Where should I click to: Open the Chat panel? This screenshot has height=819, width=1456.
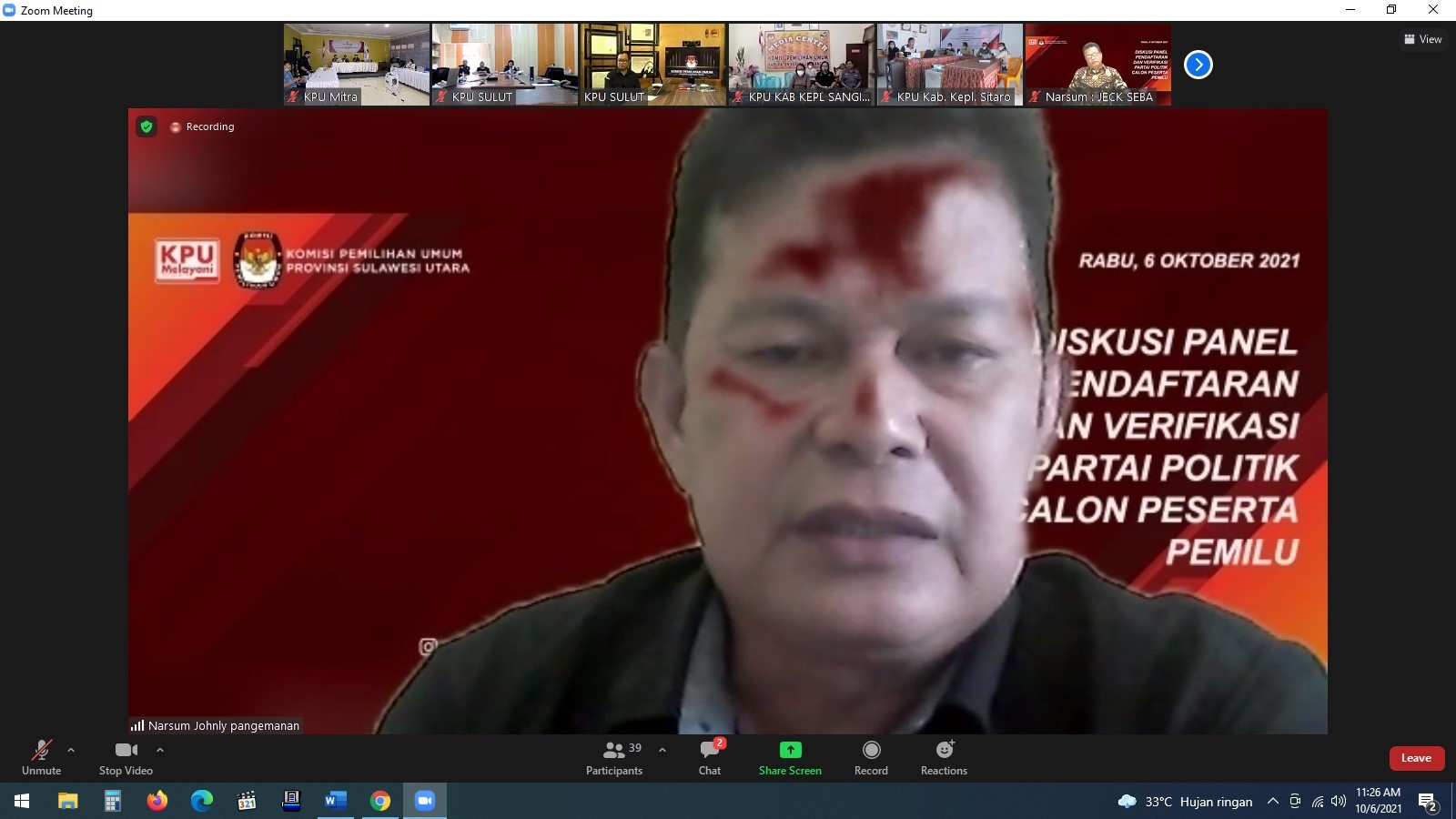pos(710,757)
